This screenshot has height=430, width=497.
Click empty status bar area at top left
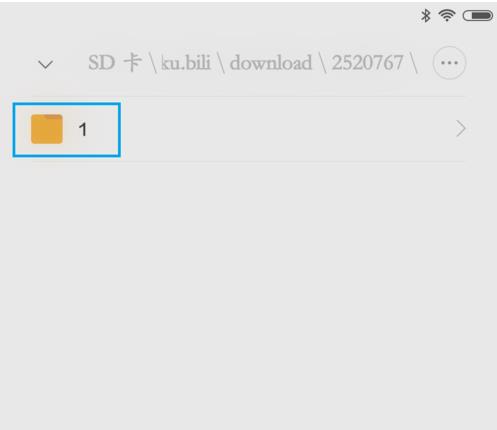(200, 16)
